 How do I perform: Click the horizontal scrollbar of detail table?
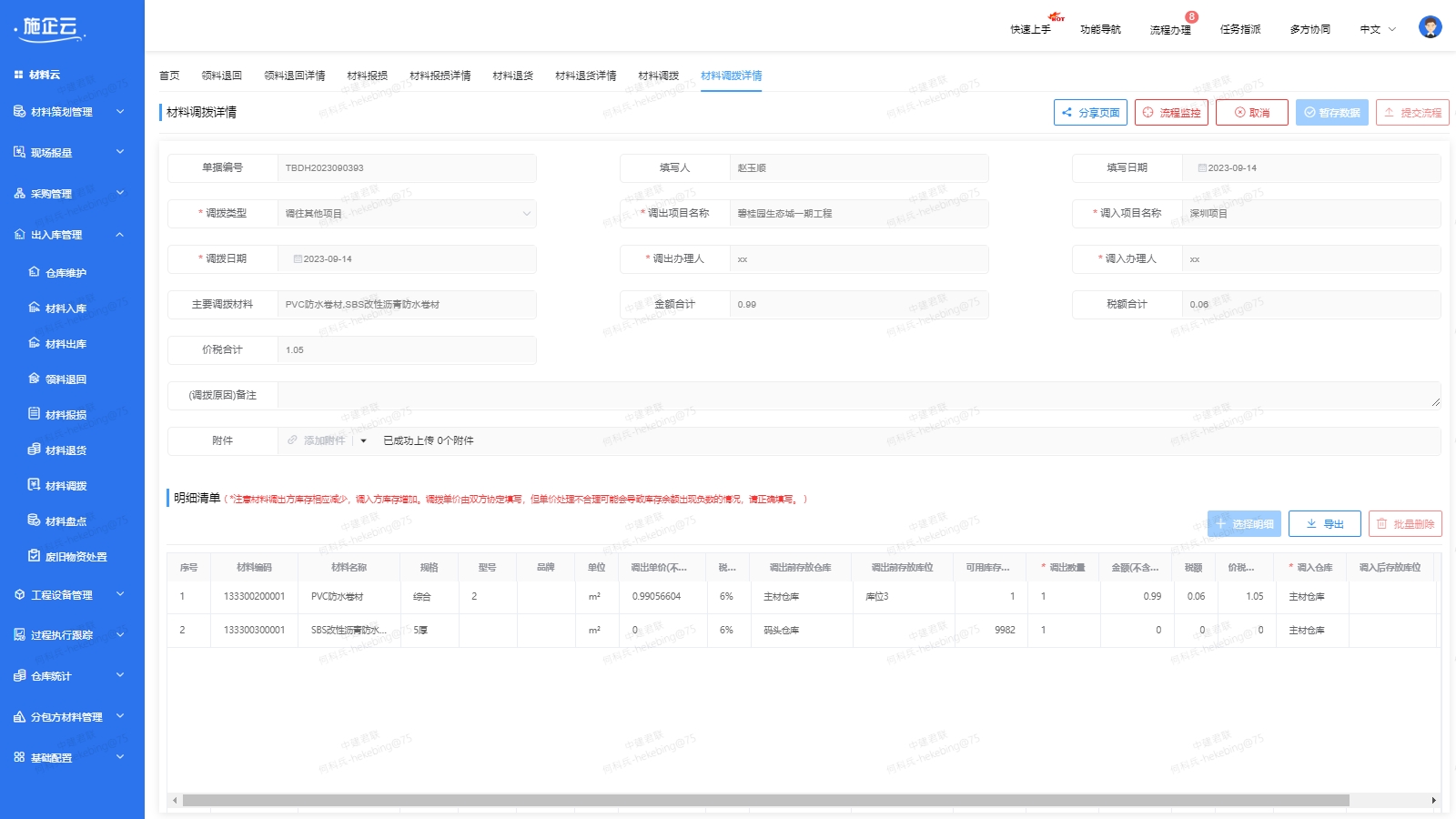tap(765, 801)
